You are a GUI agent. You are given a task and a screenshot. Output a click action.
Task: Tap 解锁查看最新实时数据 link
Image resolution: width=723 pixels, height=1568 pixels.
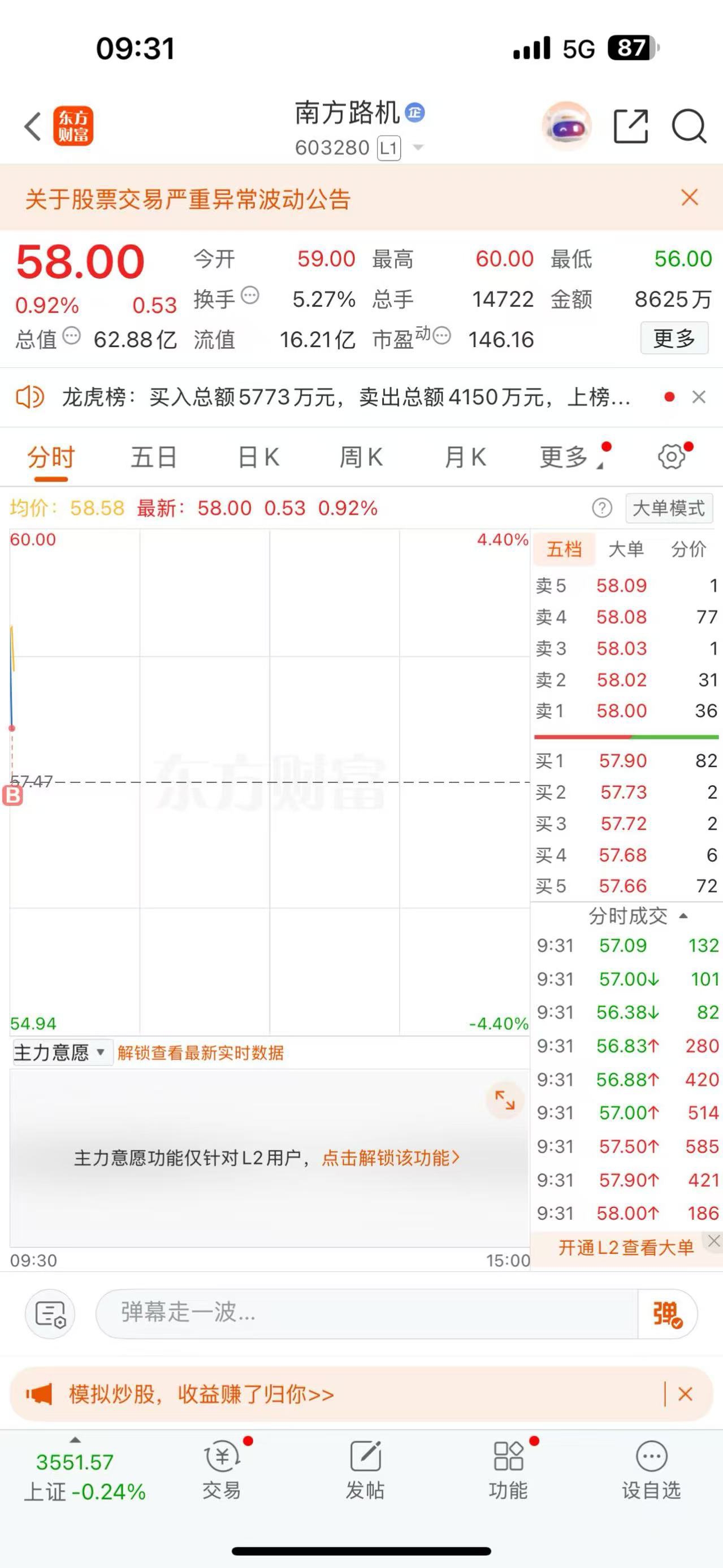(200, 1052)
